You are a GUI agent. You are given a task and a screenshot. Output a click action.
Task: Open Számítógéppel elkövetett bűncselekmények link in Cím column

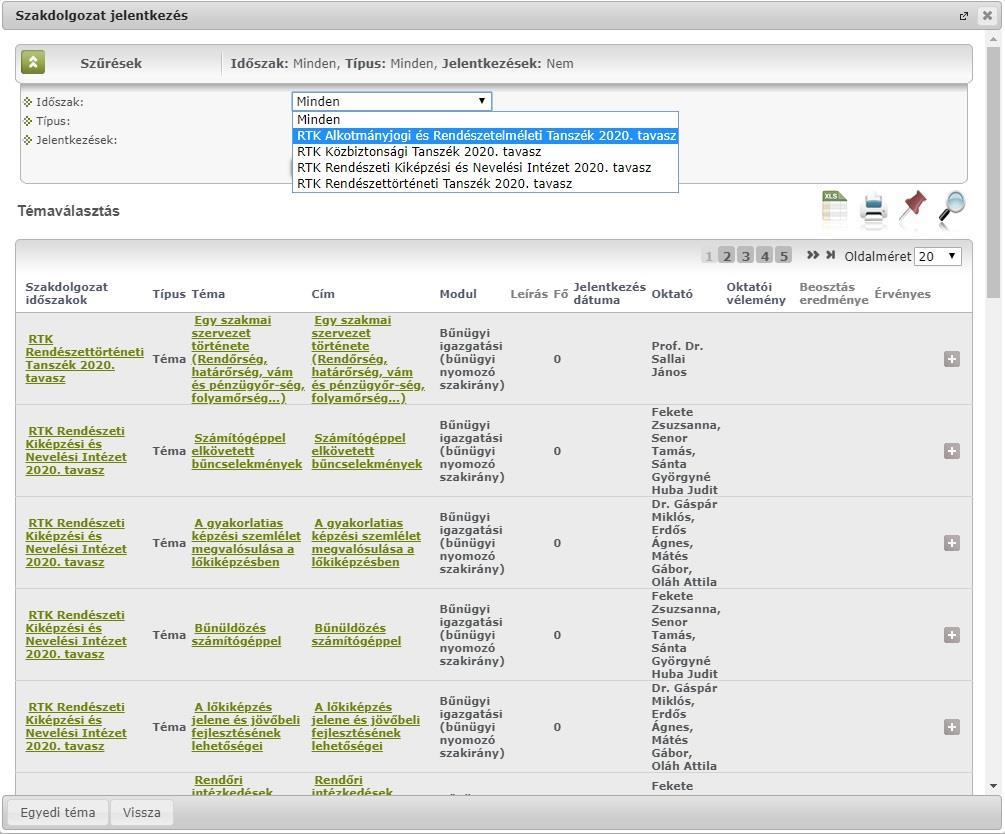coord(367,451)
